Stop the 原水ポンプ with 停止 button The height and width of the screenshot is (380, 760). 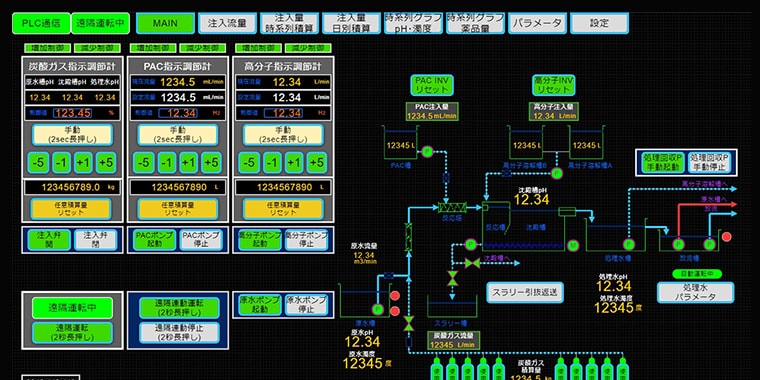click(x=306, y=305)
